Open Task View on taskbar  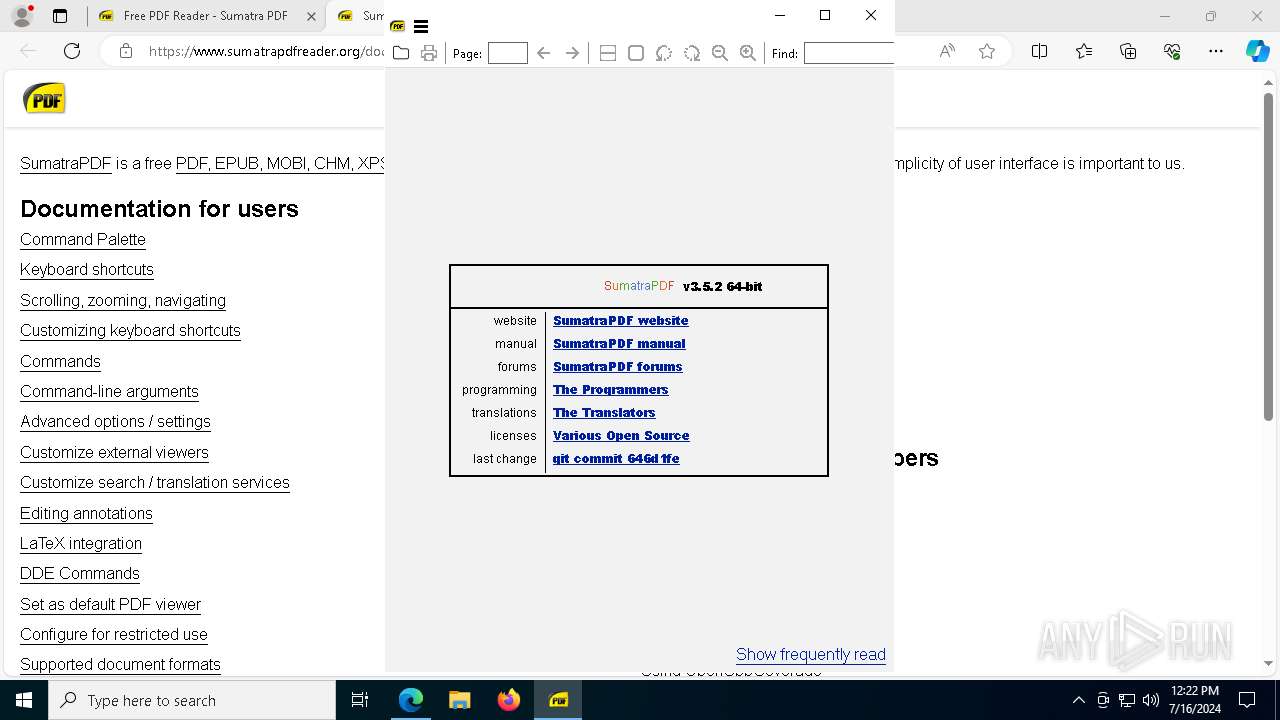[360, 700]
